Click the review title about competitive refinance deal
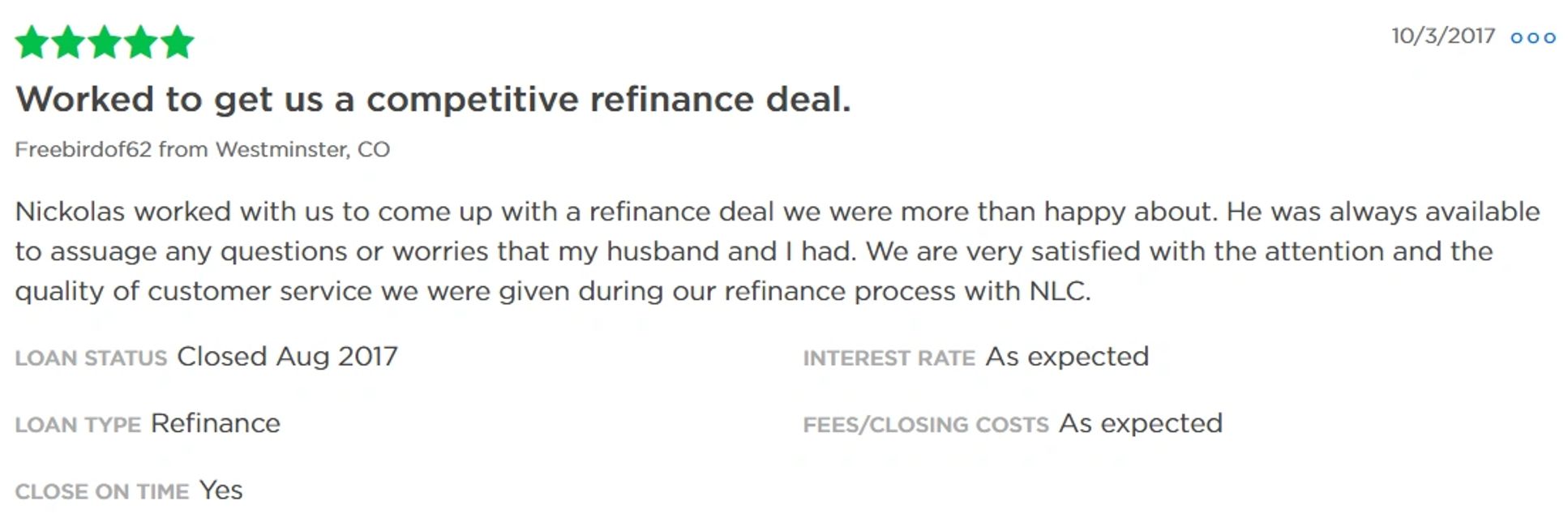1568x527 pixels. [x=433, y=100]
